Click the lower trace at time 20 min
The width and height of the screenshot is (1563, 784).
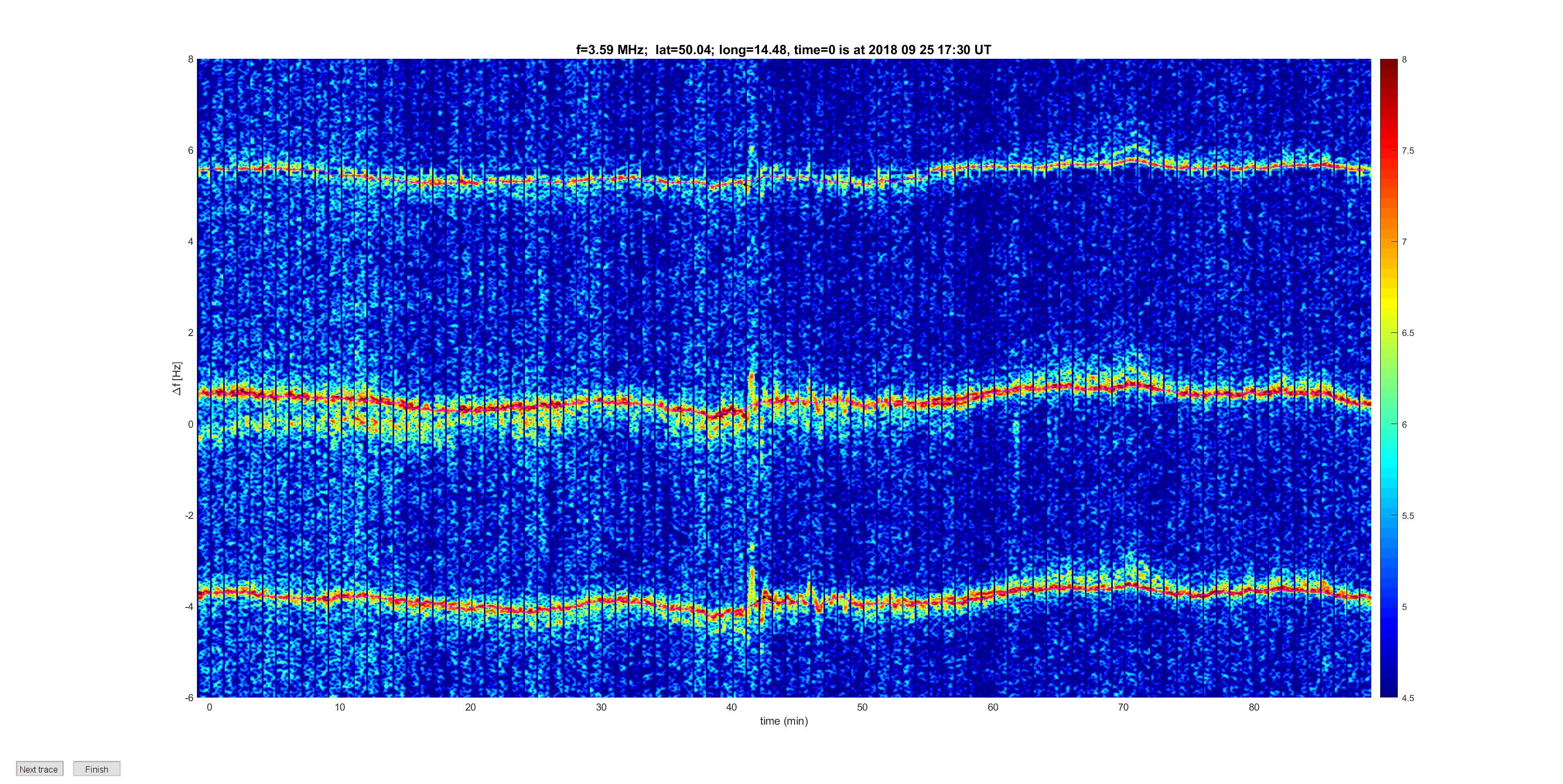[471, 606]
